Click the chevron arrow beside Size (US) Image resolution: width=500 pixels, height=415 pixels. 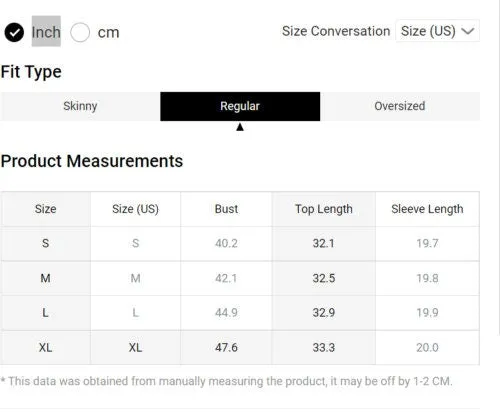(x=468, y=31)
